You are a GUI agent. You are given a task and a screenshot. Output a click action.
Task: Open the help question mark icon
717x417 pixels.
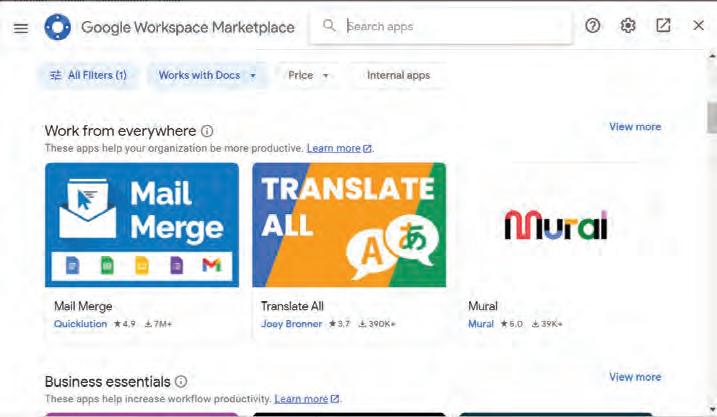[593, 26]
